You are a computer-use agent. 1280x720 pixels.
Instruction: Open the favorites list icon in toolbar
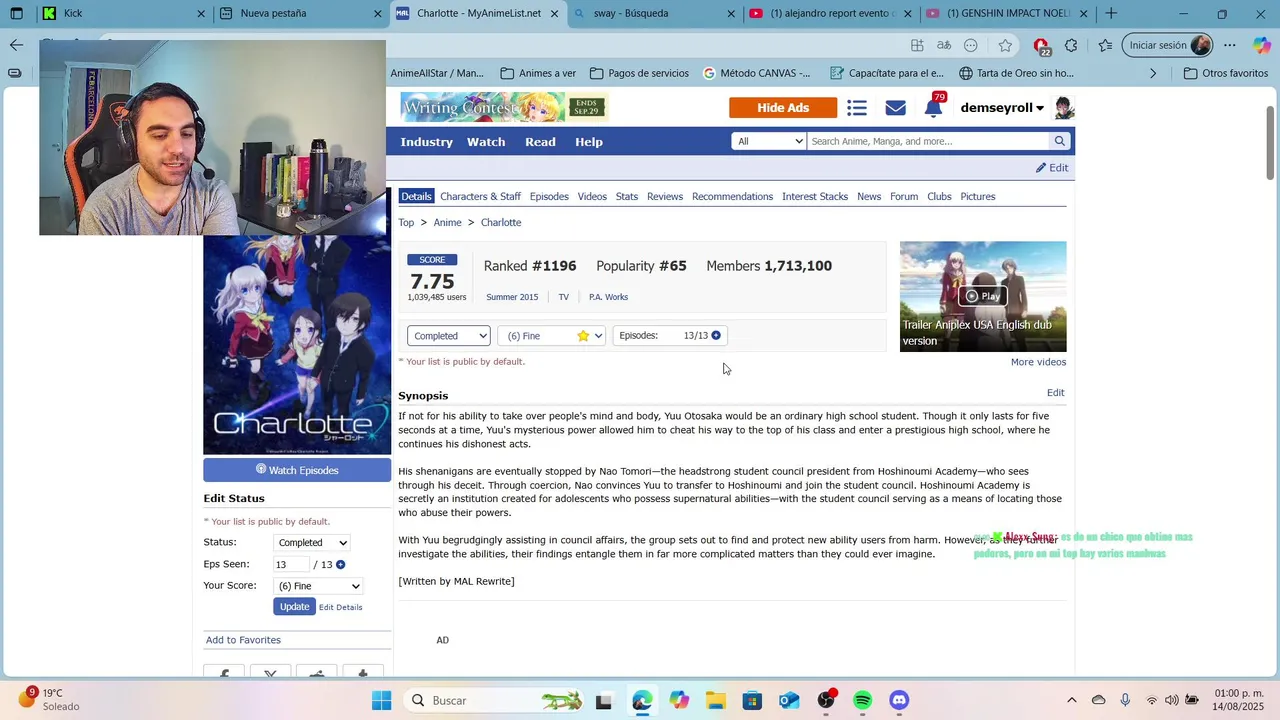[x=1105, y=45]
